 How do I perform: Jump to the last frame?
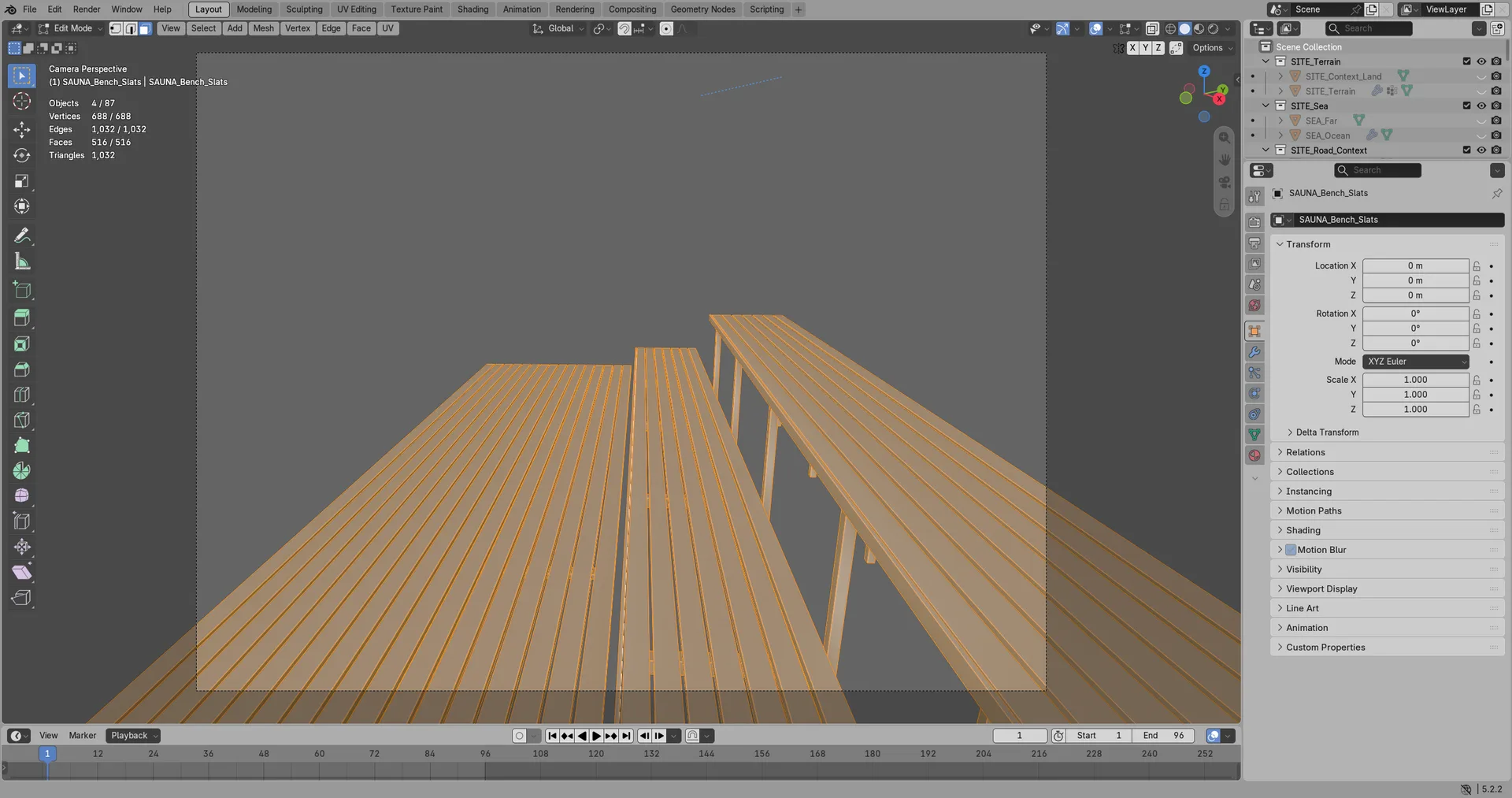point(626,736)
